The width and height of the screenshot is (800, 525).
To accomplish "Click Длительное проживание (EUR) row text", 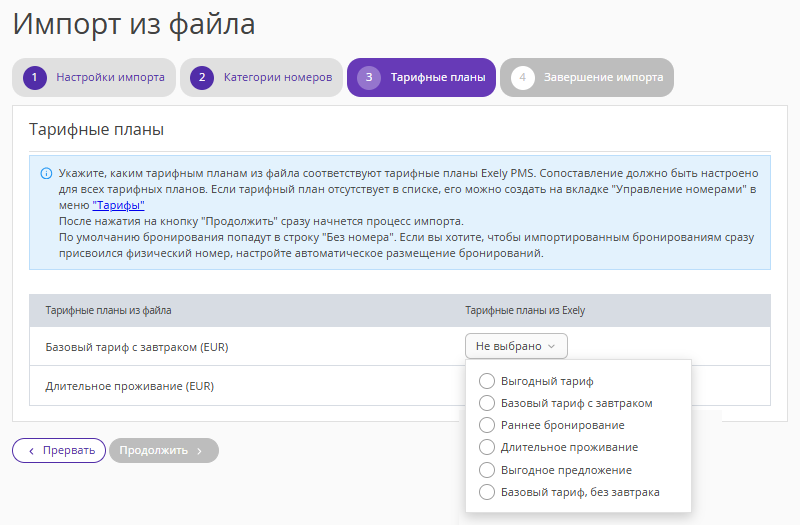I will (130, 386).
